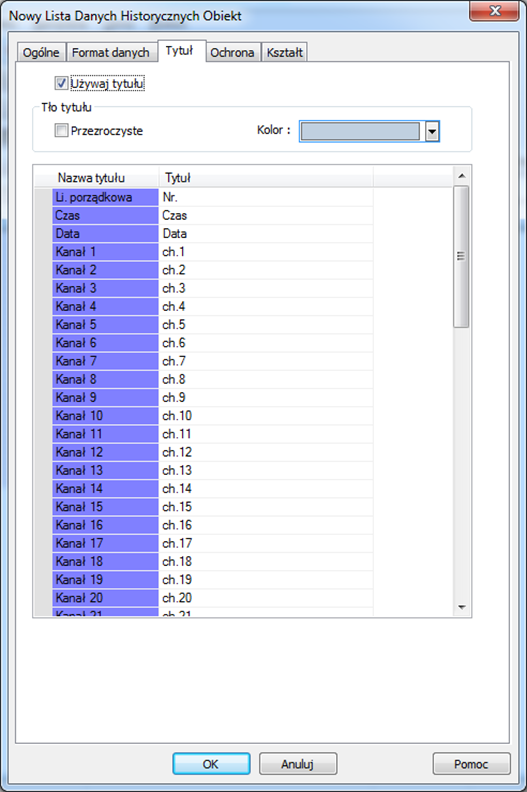
Task: Click the Anuluj button
Action: coord(298,763)
